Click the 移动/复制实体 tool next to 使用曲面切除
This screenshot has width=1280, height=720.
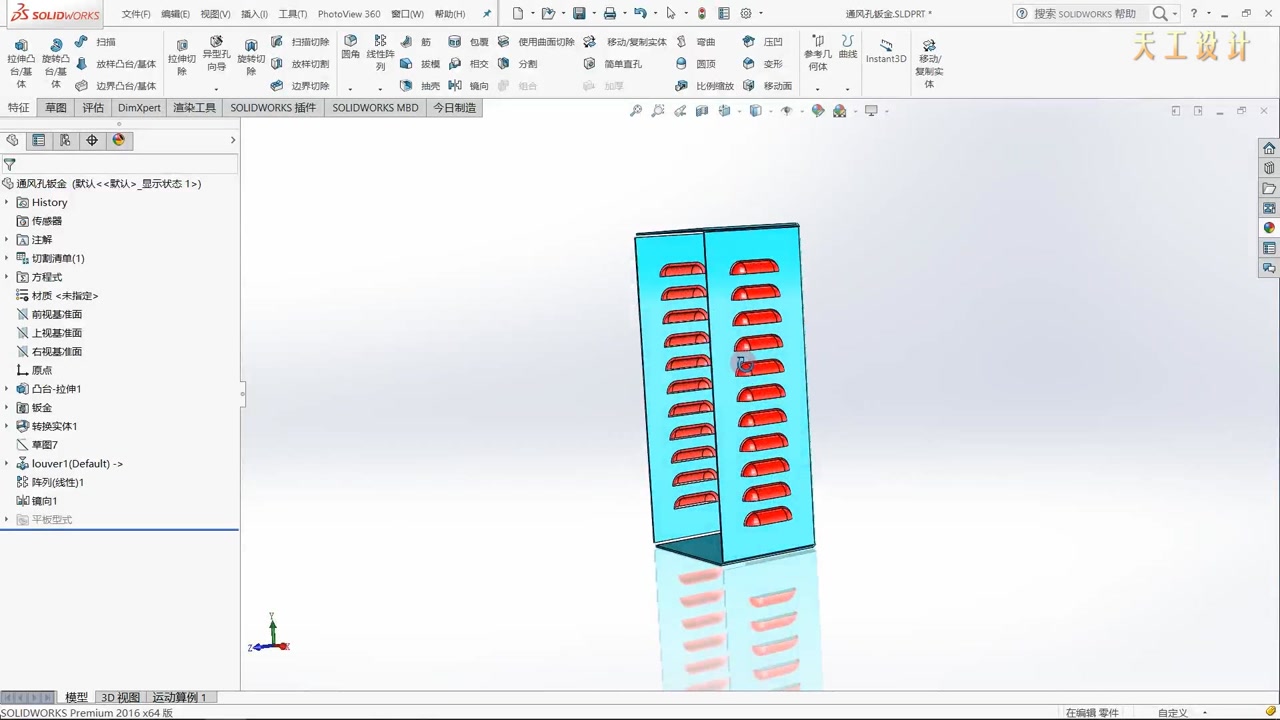tap(625, 42)
